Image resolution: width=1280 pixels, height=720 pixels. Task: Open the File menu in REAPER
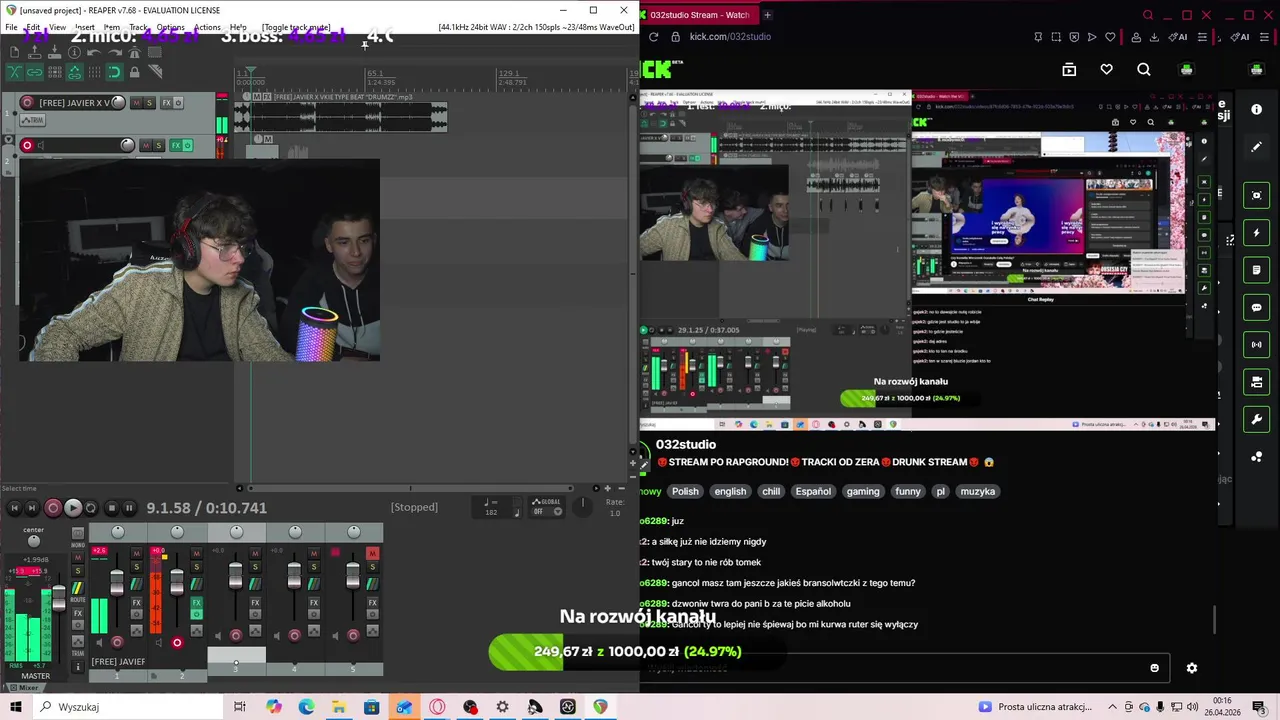[11, 27]
